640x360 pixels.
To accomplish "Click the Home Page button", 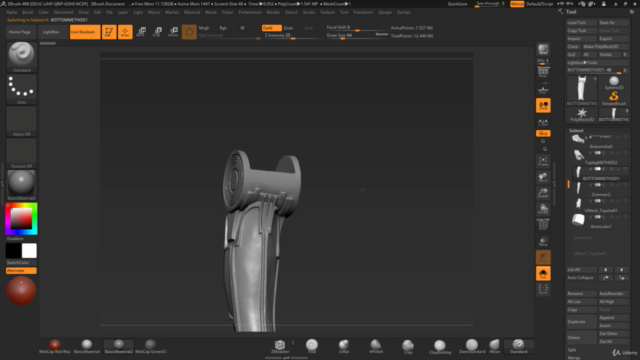I will (x=20, y=32).
